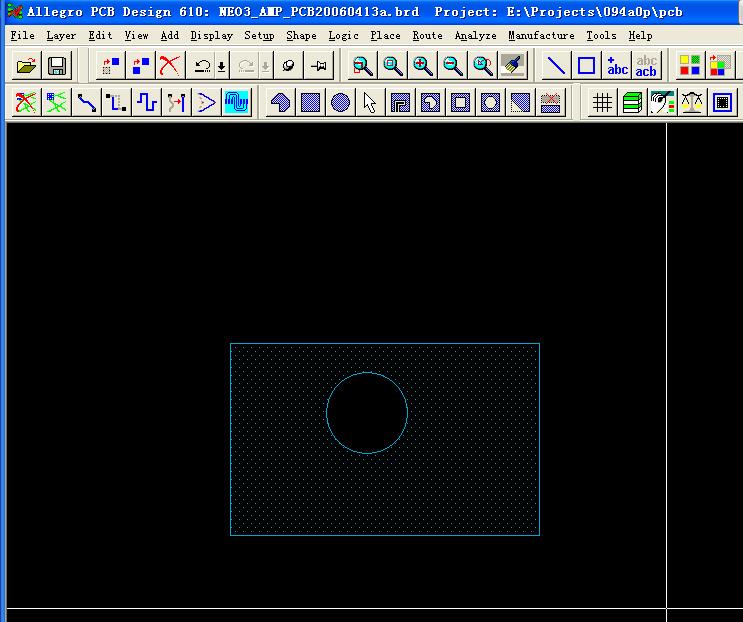The height and width of the screenshot is (622, 743).
Task: Select the Add Text +abc tool
Action: 616,65
